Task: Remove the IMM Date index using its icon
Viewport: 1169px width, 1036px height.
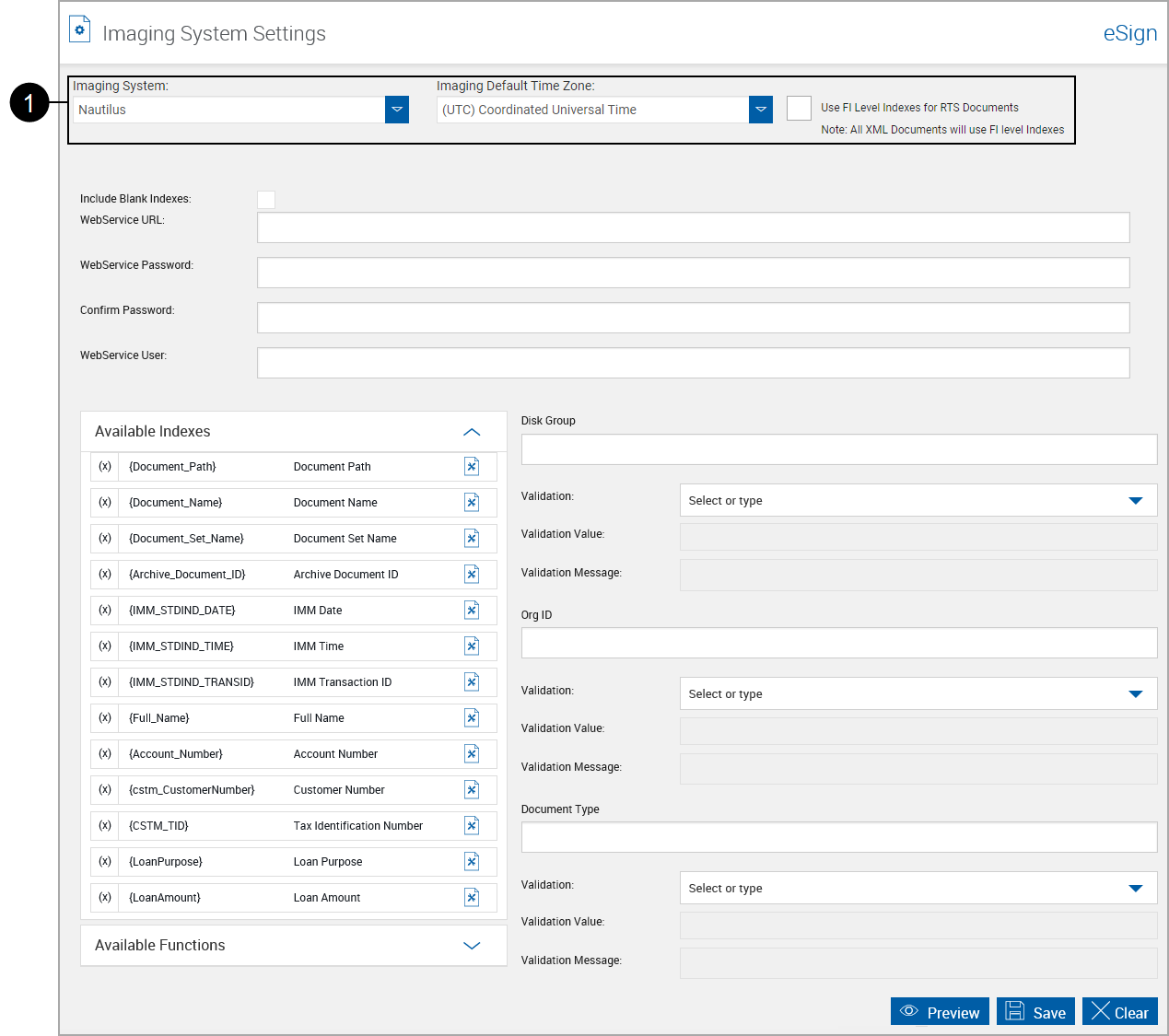Action: [x=472, y=610]
